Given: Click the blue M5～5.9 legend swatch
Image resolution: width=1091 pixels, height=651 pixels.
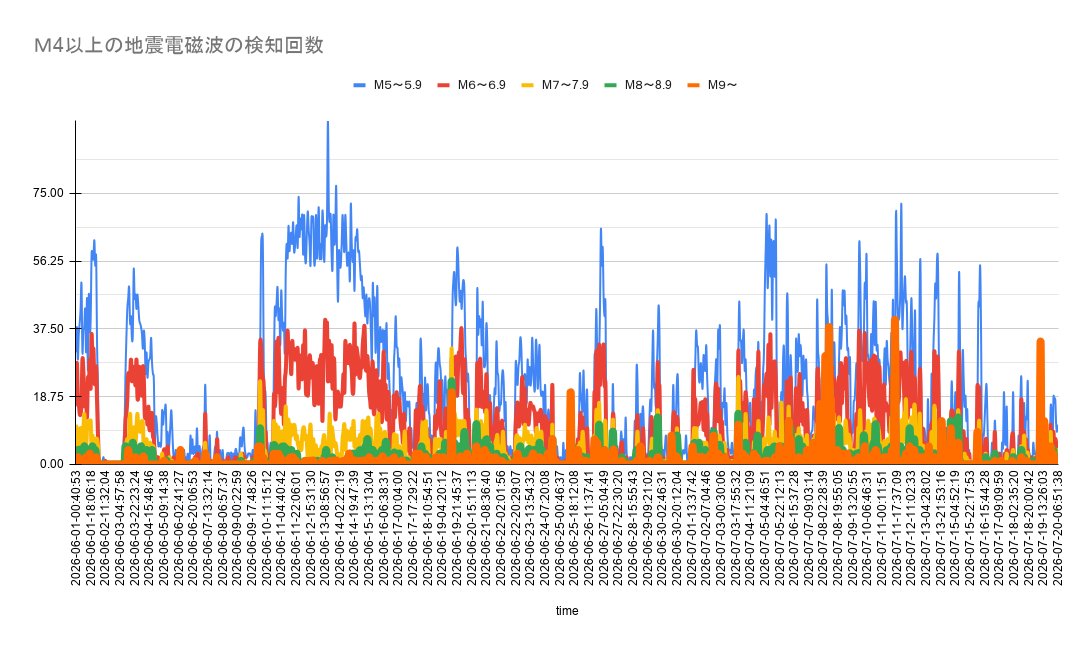Looking at the screenshot, I should point(360,86).
